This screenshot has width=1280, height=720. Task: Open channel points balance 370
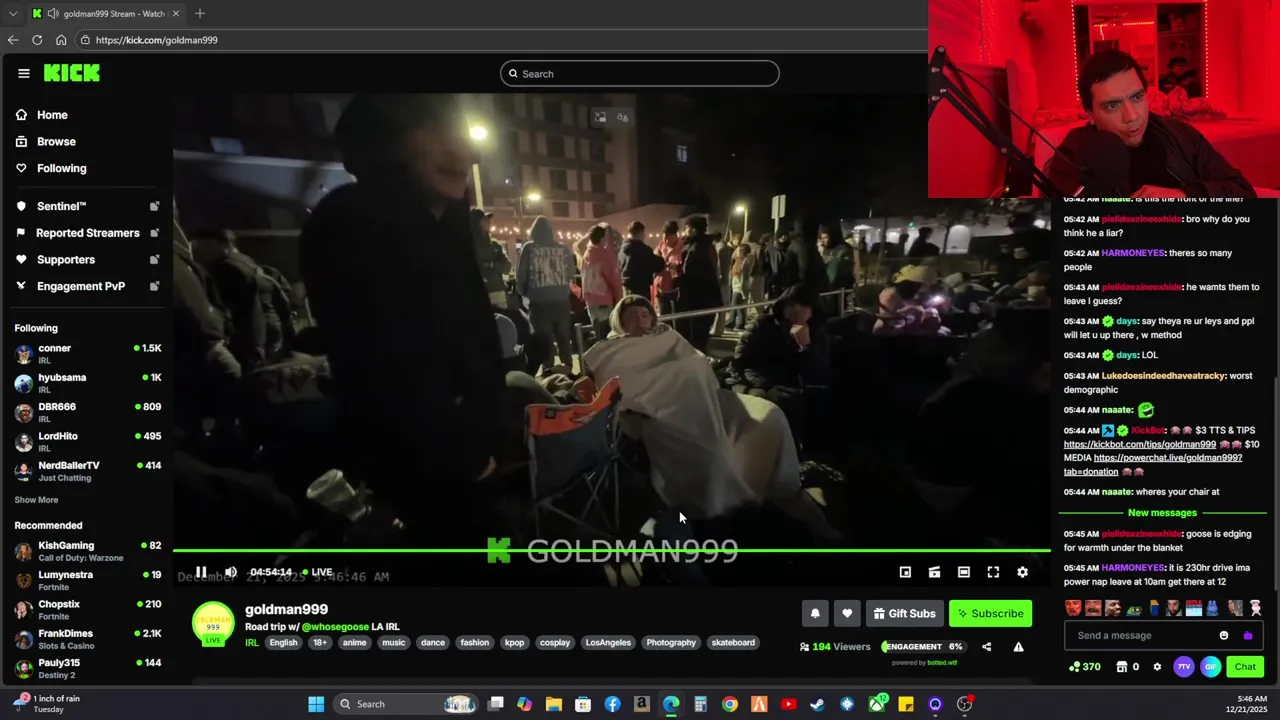click(x=1085, y=667)
